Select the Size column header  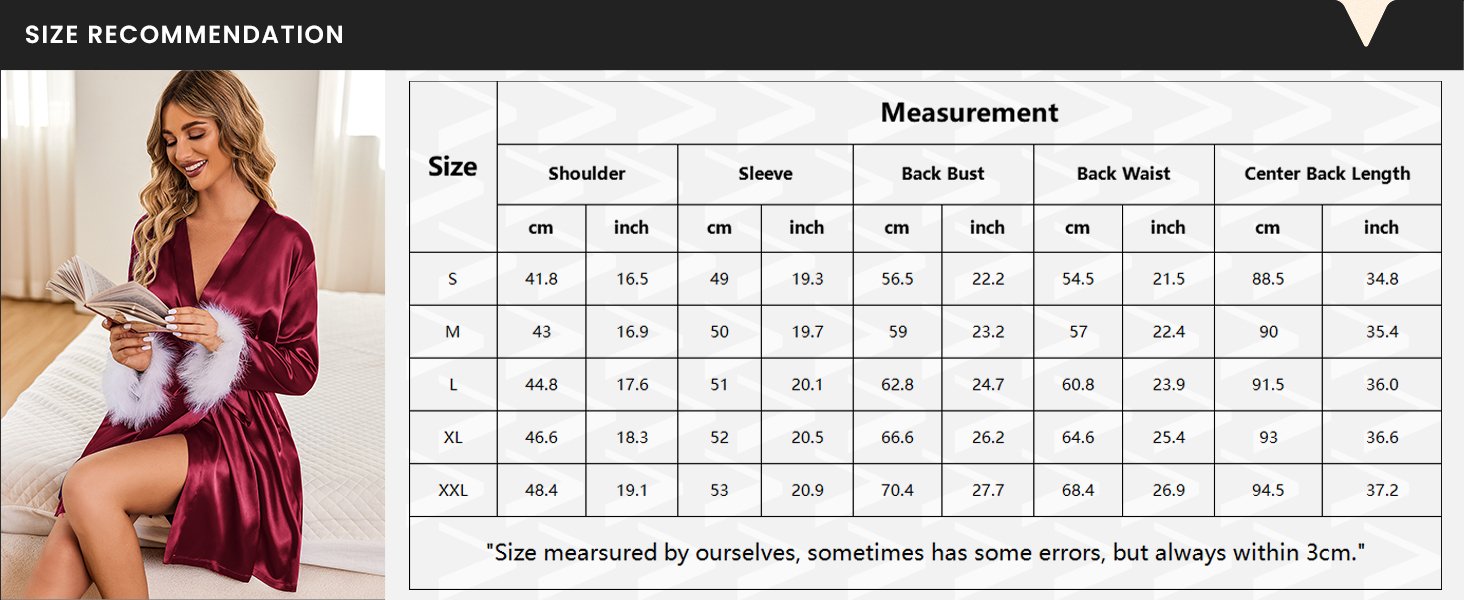pyautogui.click(x=453, y=167)
